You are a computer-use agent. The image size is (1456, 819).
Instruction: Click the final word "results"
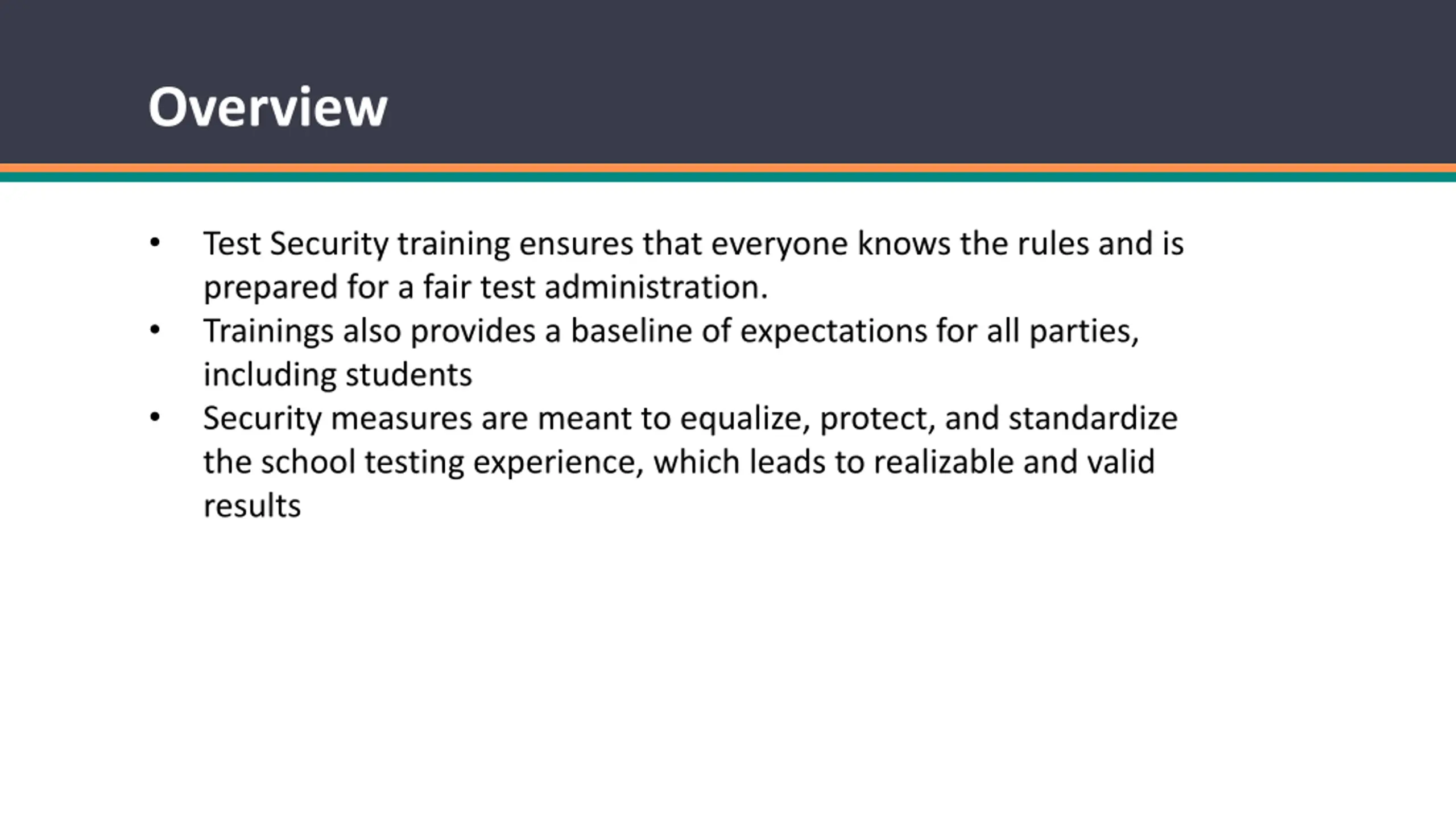[252, 506]
